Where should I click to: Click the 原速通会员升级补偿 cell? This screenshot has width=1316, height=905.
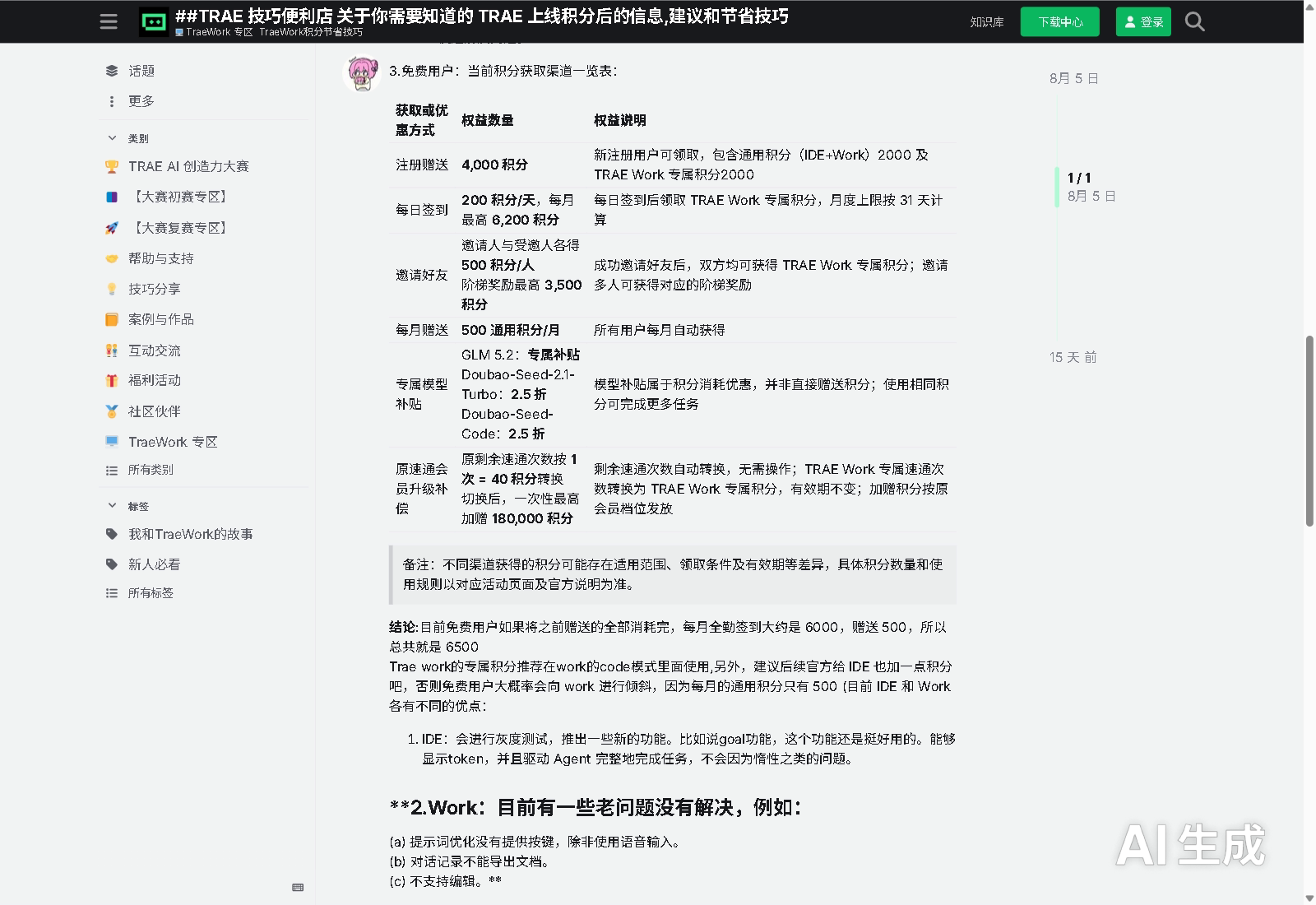coord(422,489)
